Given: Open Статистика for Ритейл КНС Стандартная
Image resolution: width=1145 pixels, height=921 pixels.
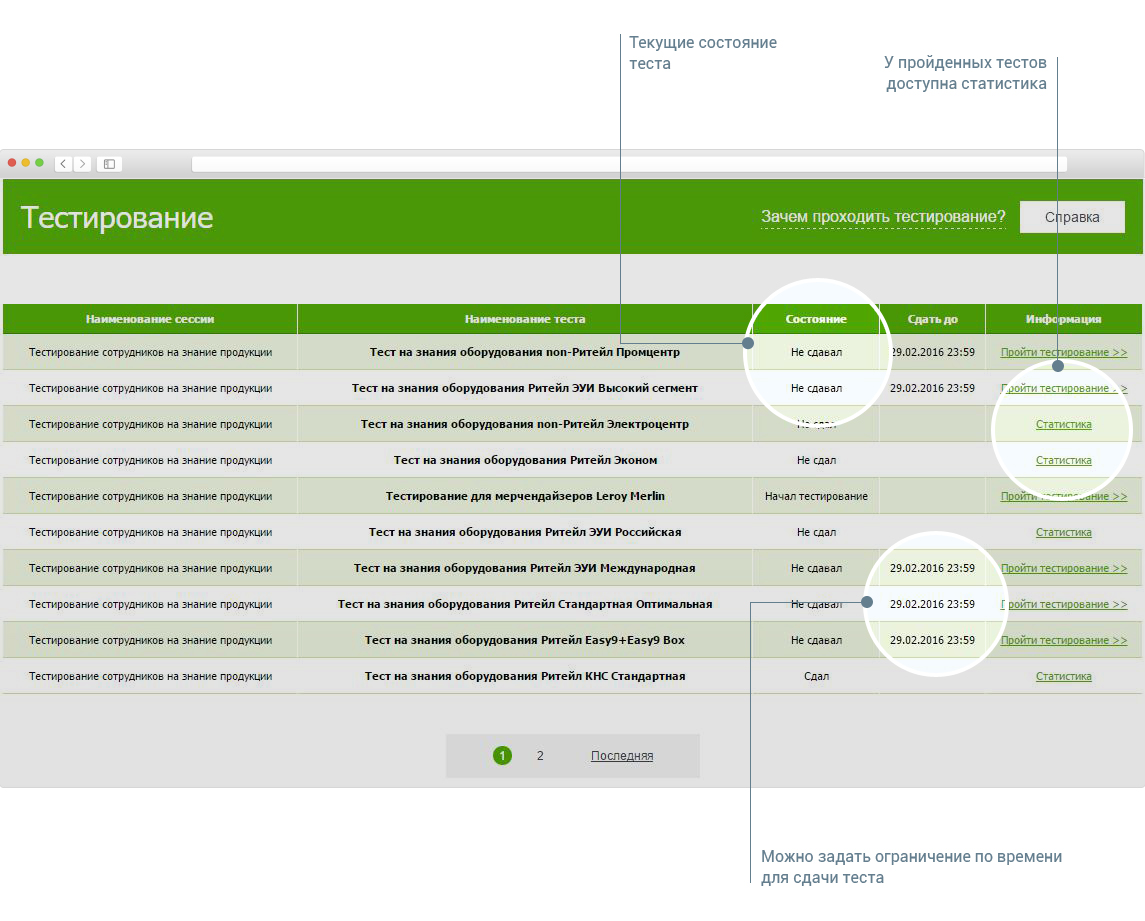Looking at the screenshot, I should coord(1063,676).
